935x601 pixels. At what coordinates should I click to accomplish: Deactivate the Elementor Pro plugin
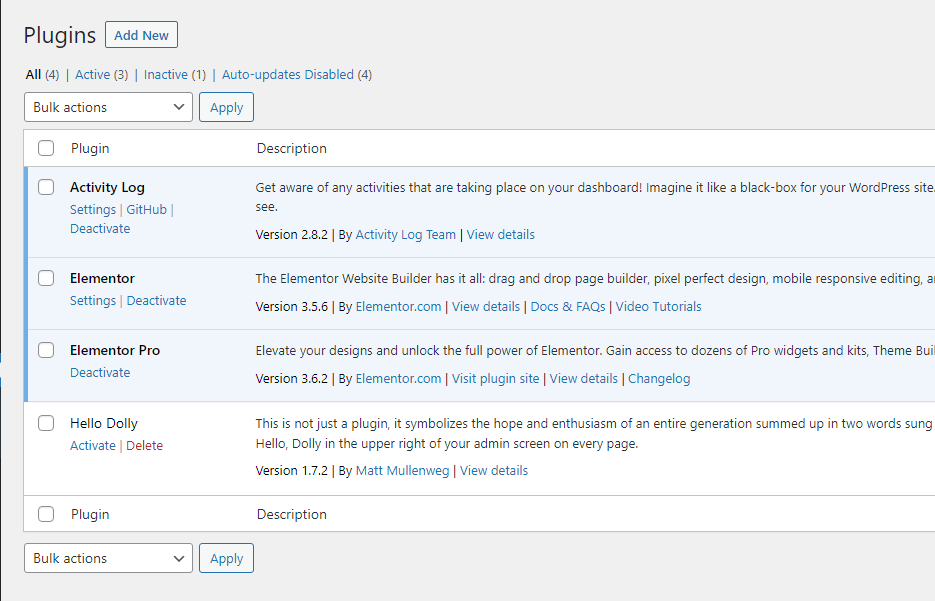(x=100, y=373)
